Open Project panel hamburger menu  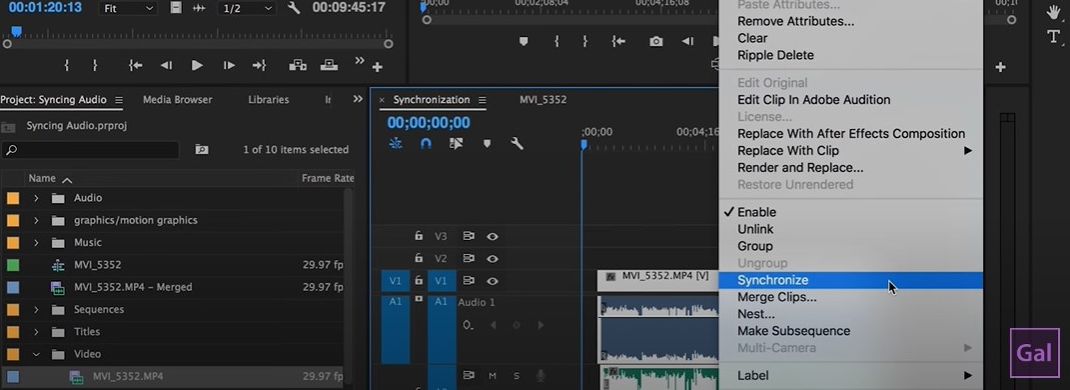point(119,100)
